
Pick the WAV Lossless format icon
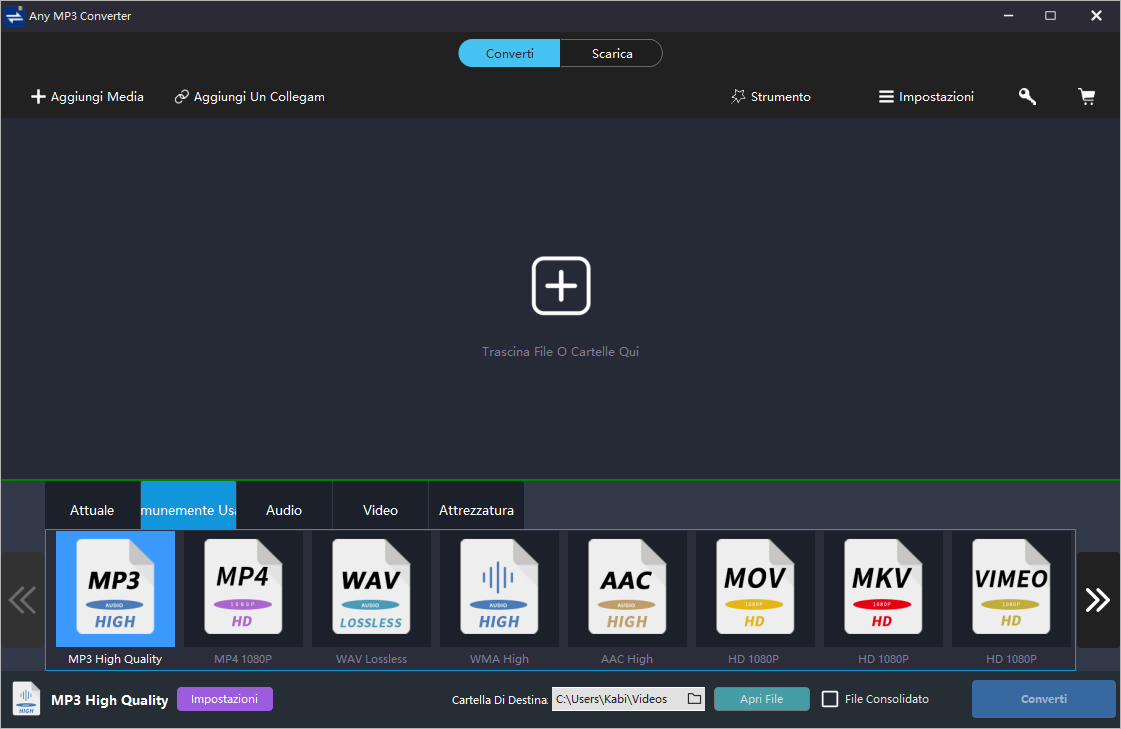[x=371, y=587]
